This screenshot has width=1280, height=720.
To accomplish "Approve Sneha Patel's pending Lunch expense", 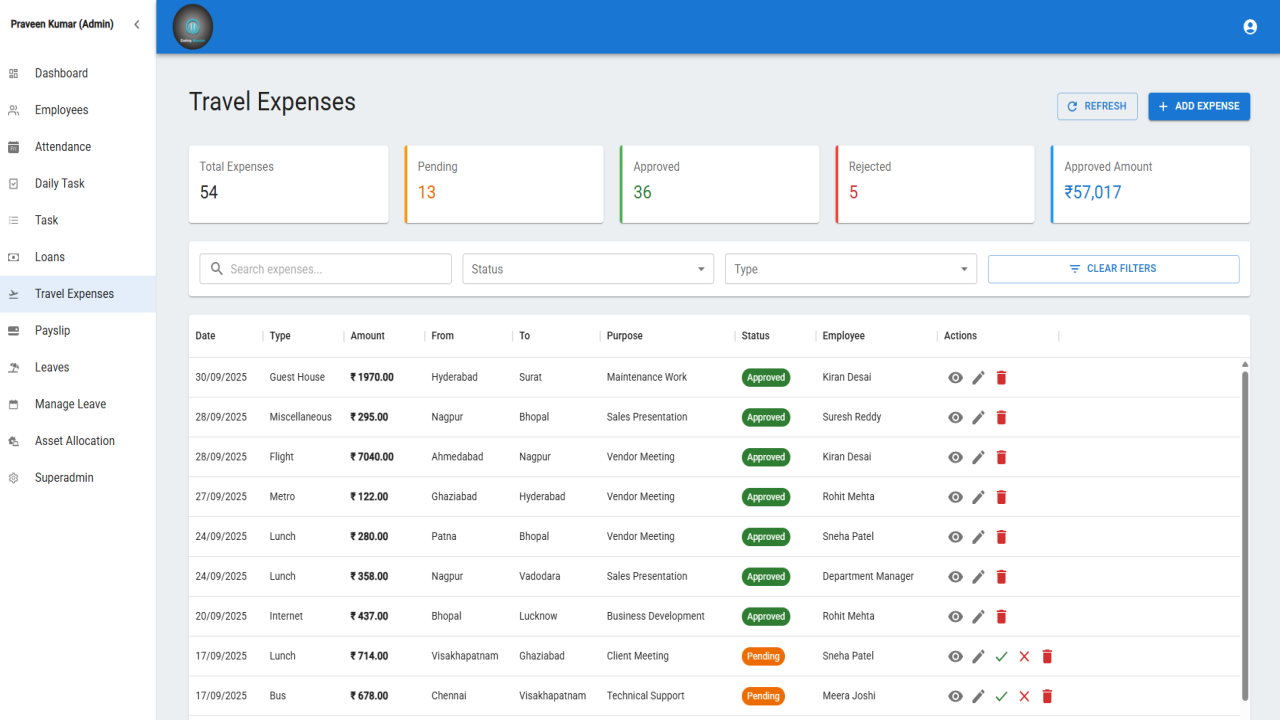I will (x=1001, y=656).
